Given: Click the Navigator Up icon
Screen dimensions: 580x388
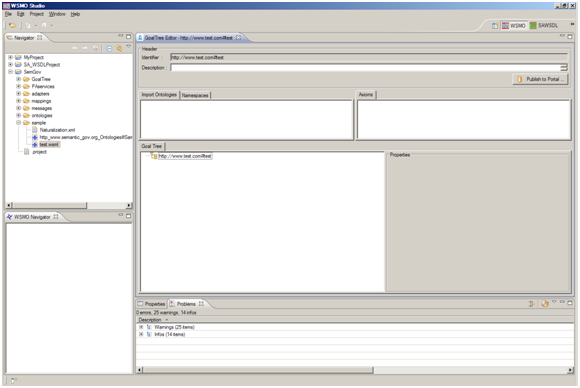Looking at the screenshot, I should (95, 48).
